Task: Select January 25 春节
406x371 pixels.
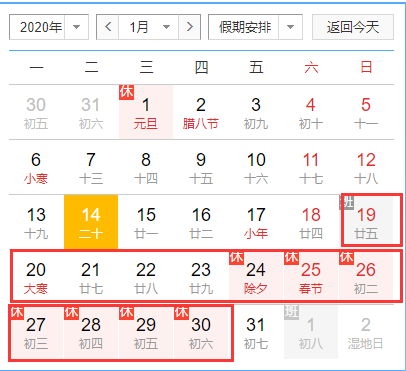Action: (311, 277)
